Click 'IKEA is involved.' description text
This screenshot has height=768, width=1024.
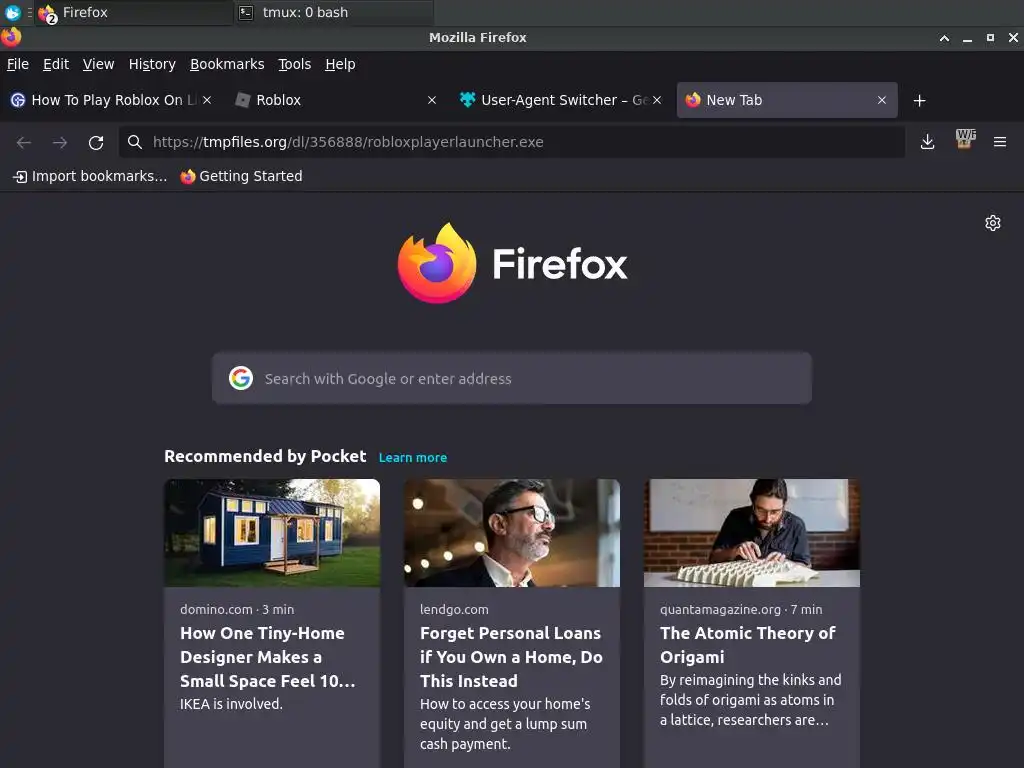231,704
